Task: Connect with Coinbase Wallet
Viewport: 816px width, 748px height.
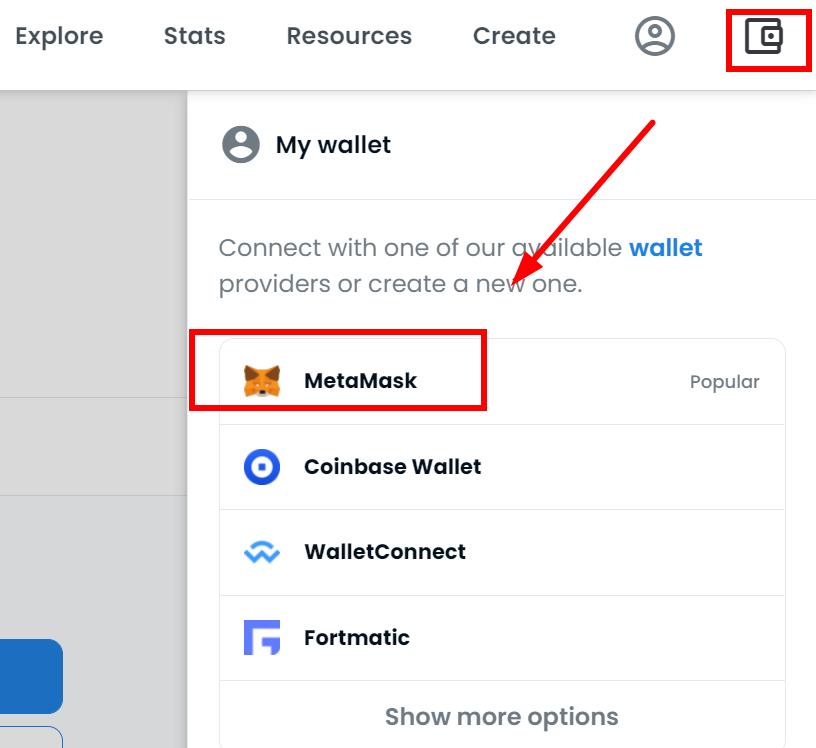Action: [502, 467]
